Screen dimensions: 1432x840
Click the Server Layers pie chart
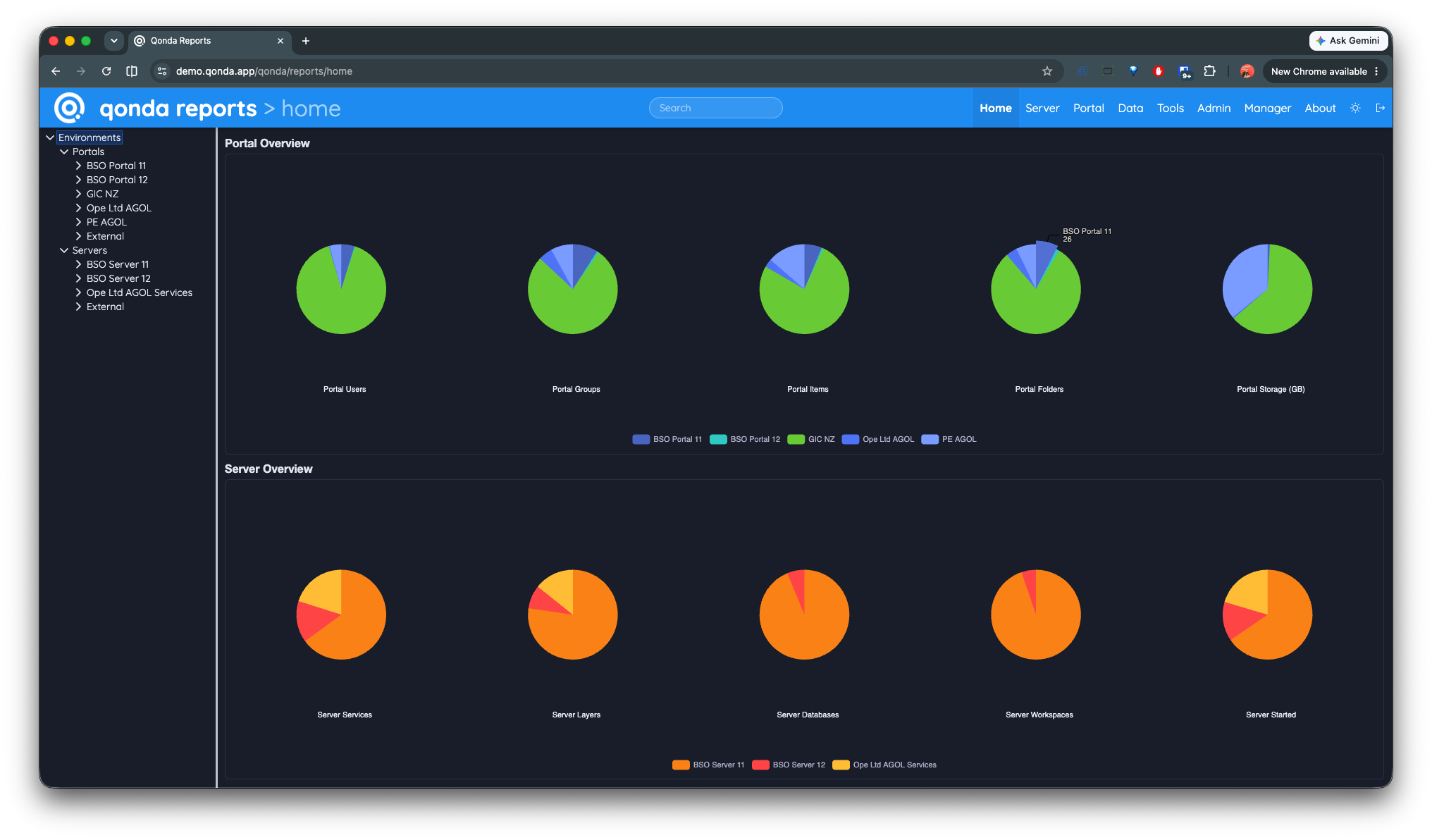tap(573, 614)
